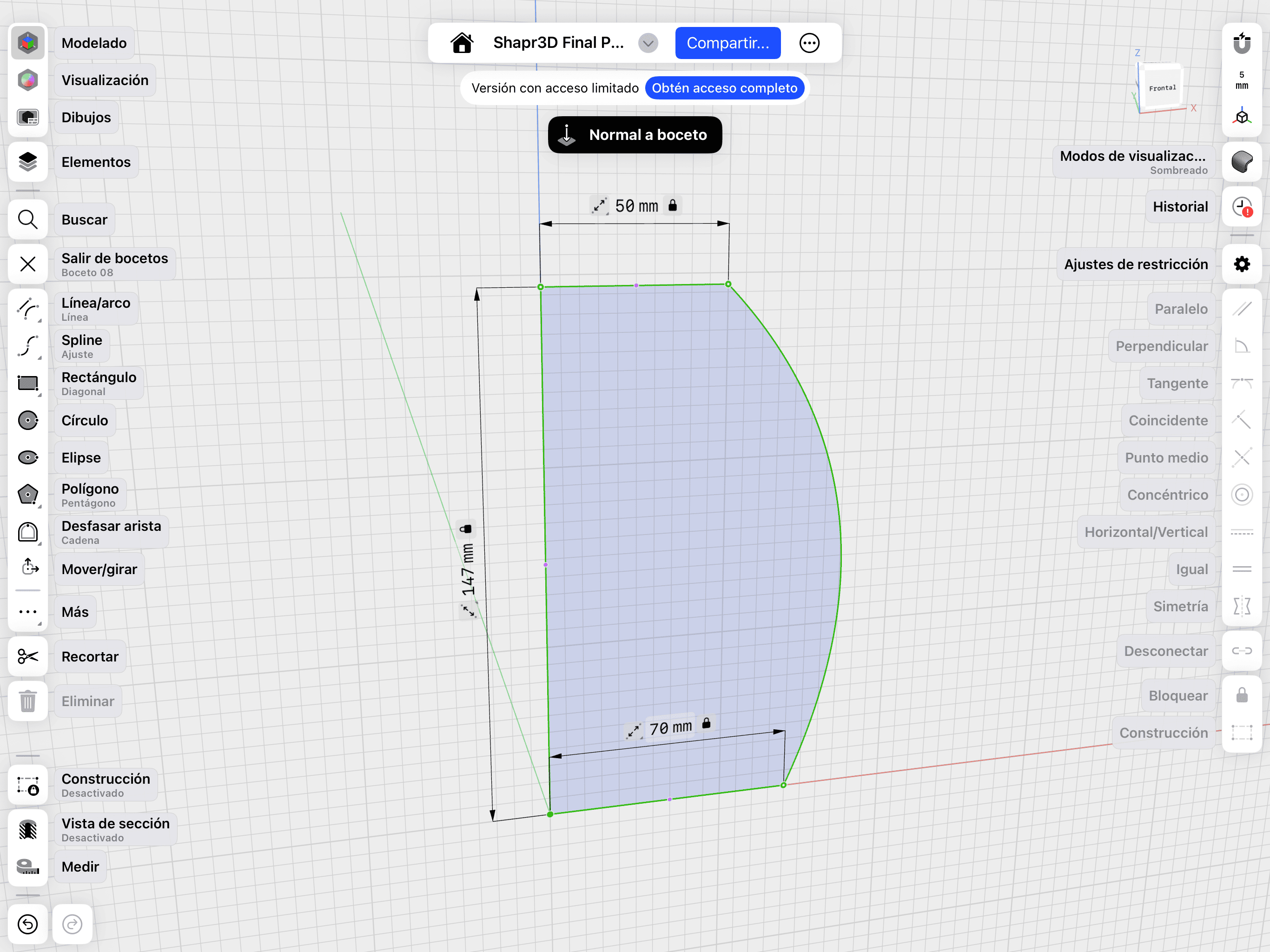The image size is (1270, 952).
Task: Open the three-dots options menu
Action: coord(809,43)
